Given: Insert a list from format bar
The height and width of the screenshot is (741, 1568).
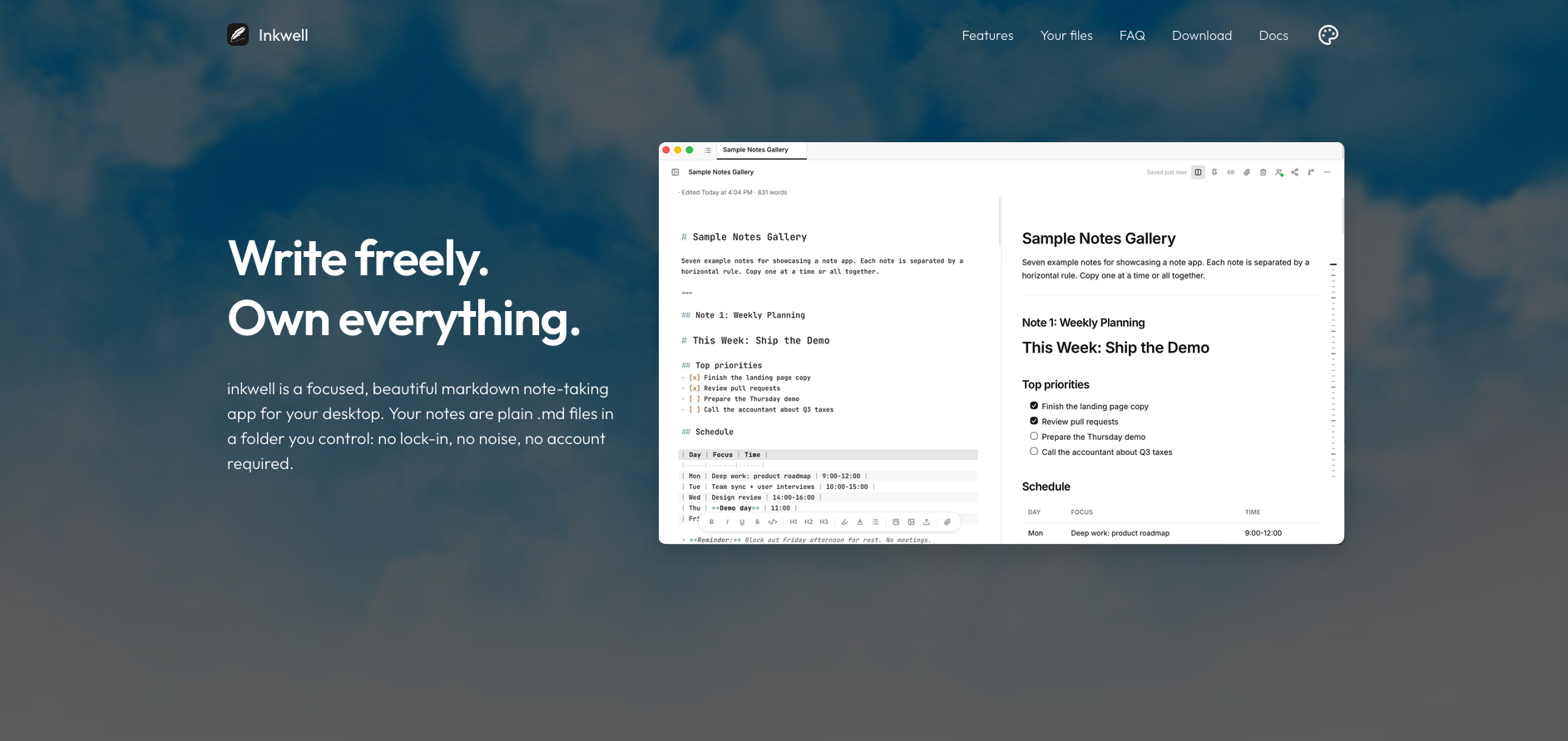Looking at the screenshot, I should [x=875, y=522].
